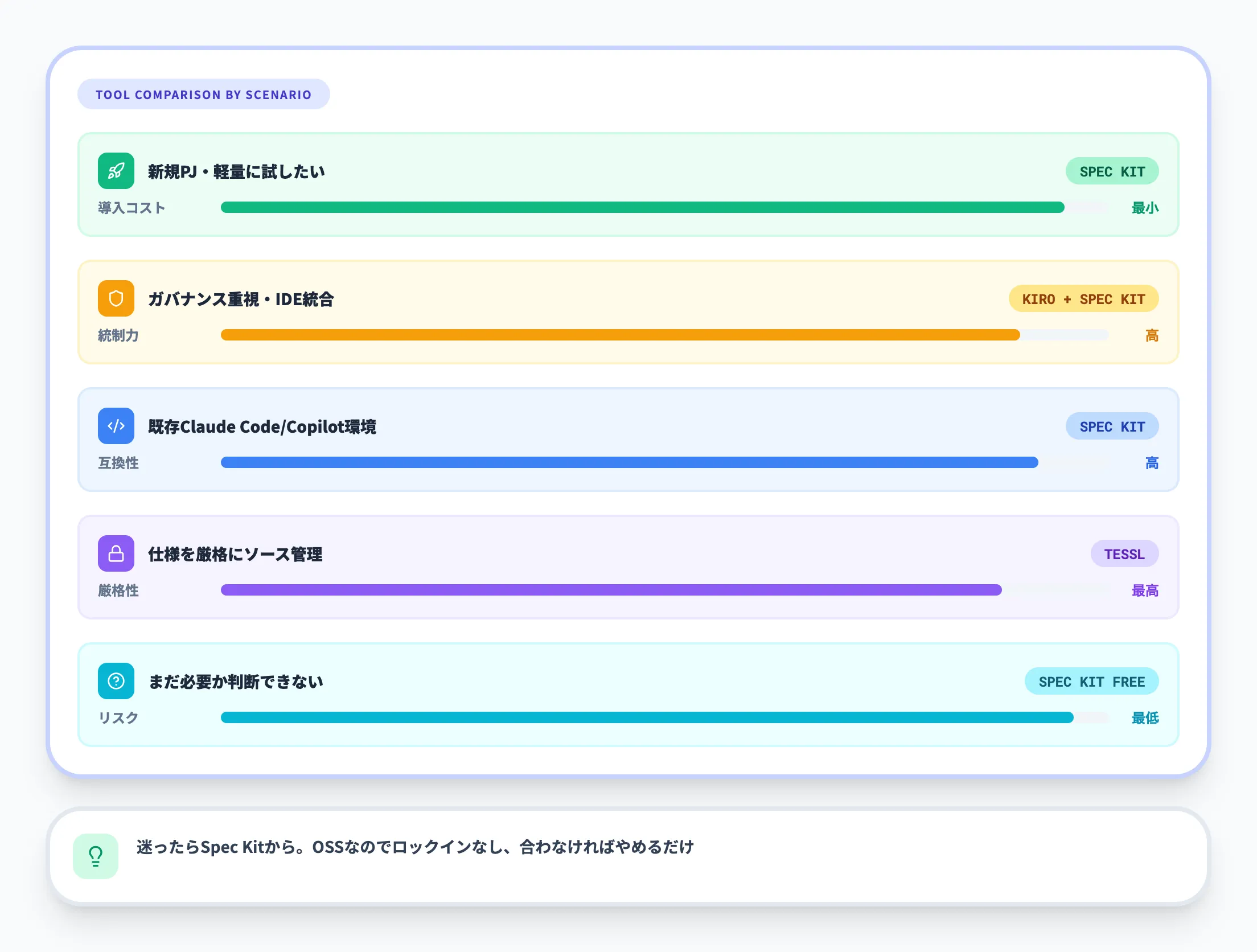
Task: Click the orange shield icon
Action: [x=116, y=298]
